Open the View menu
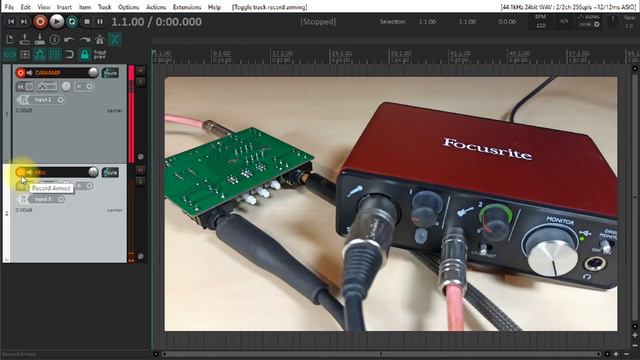Screen dimensions: 640x360 [44, 7]
